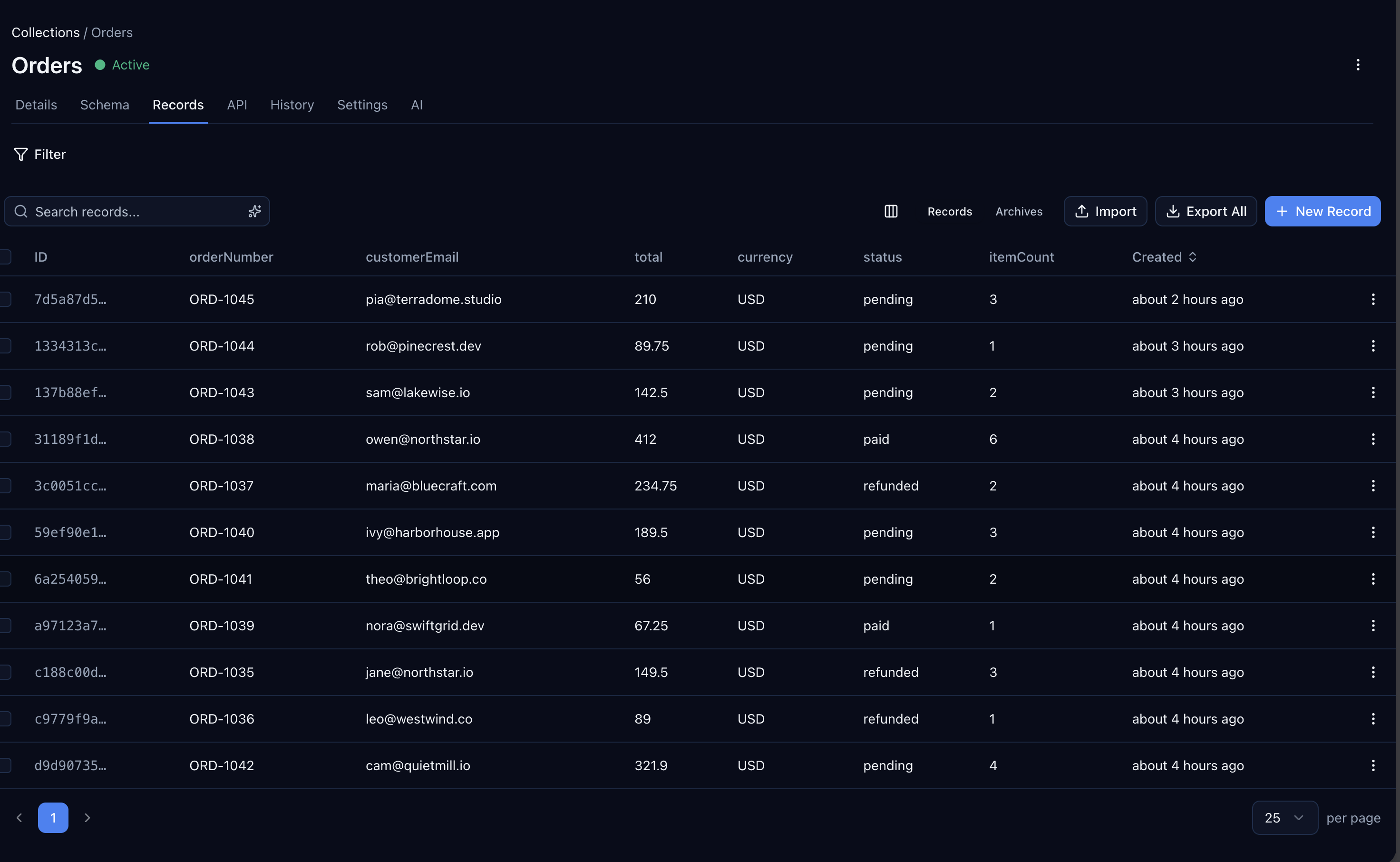The height and width of the screenshot is (862, 1400).
Task: Check the ORD-1037 row checkbox
Action: [x=6, y=486]
